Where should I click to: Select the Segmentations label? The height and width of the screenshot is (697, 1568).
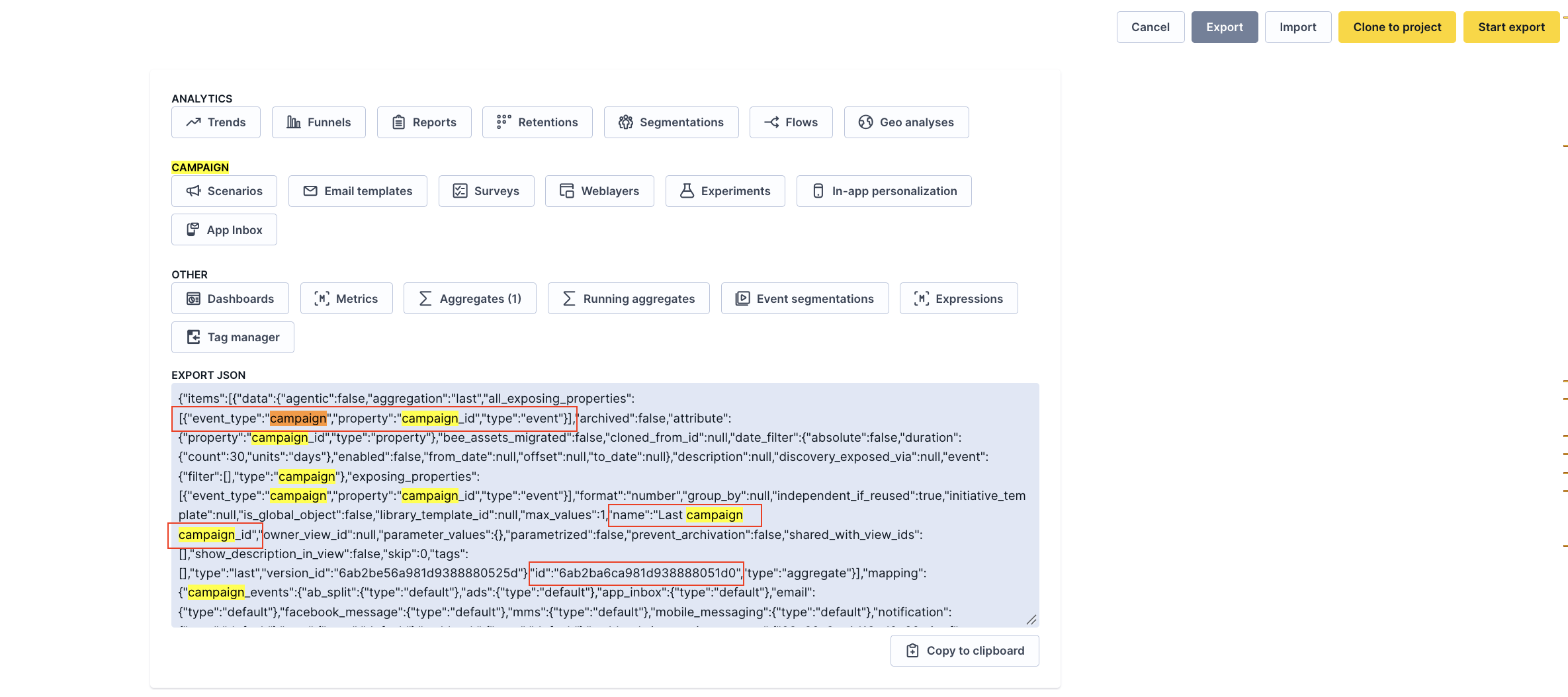681,122
